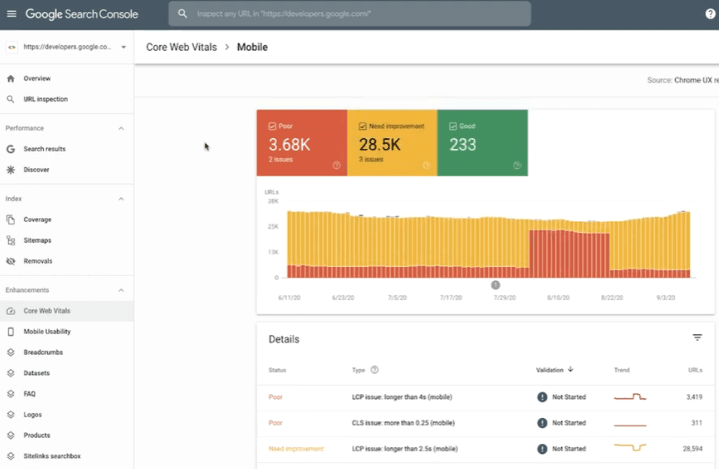
Task: Click the help question mark icon
Action: point(710,15)
